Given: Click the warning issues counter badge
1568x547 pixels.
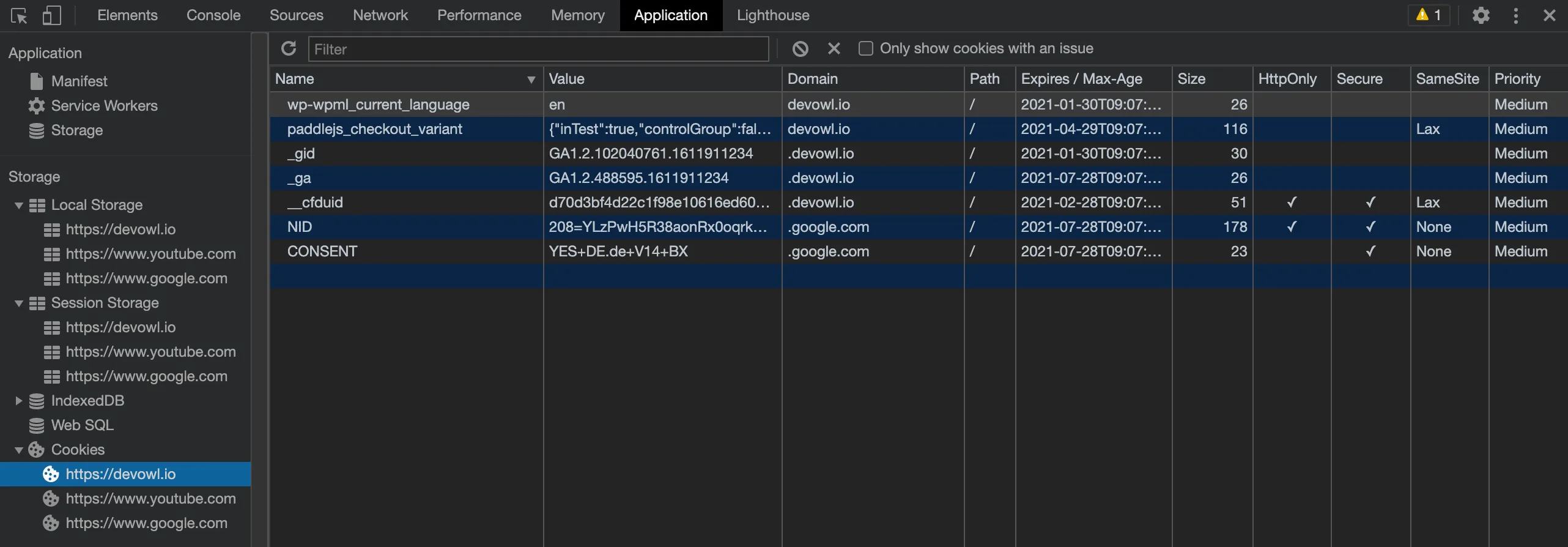Looking at the screenshot, I should [x=1429, y=16].
